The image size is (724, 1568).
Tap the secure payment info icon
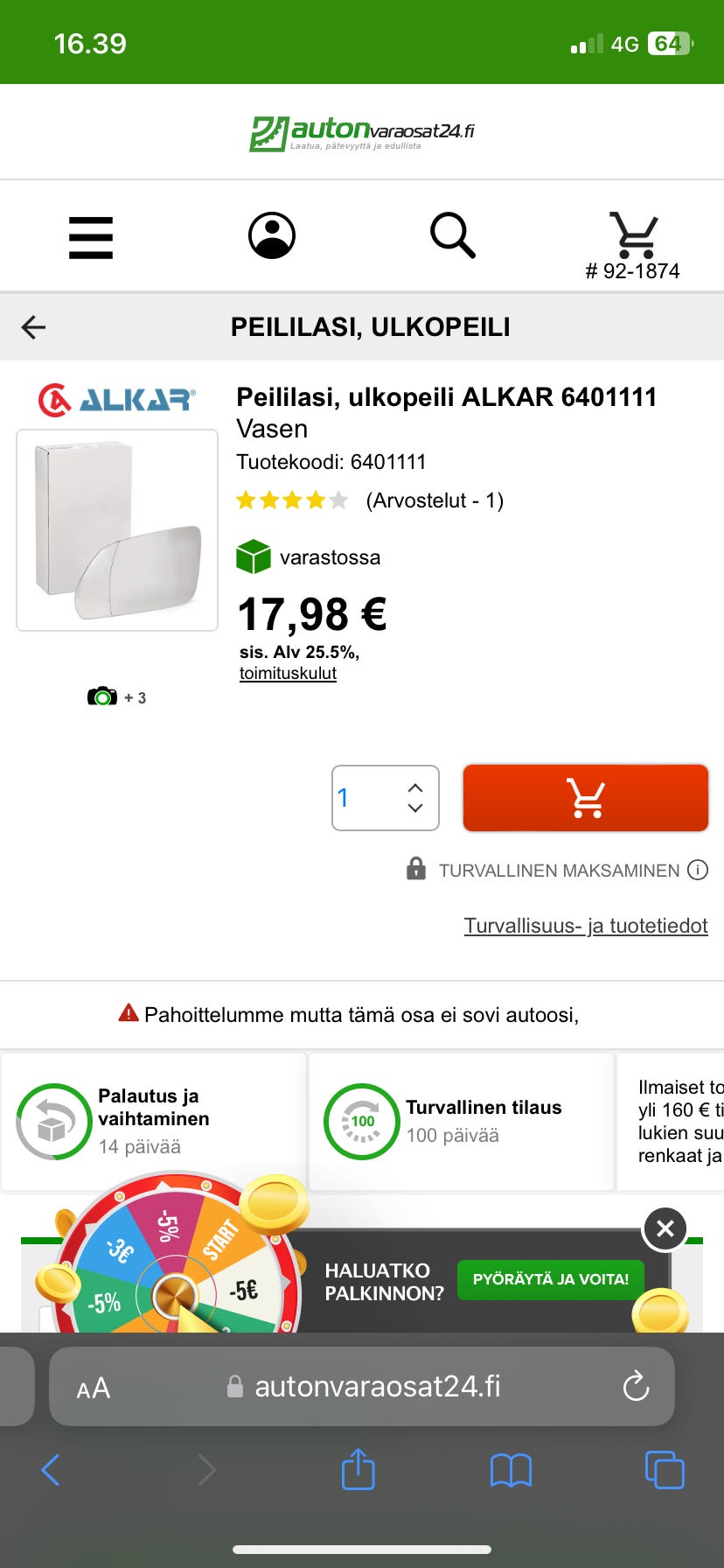[x=698, y=870]
